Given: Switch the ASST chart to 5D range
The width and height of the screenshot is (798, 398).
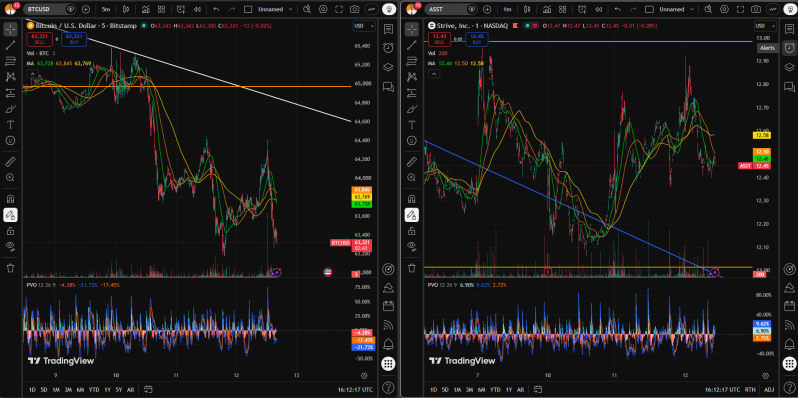Looking at the screenshot, I should (445, 389).
